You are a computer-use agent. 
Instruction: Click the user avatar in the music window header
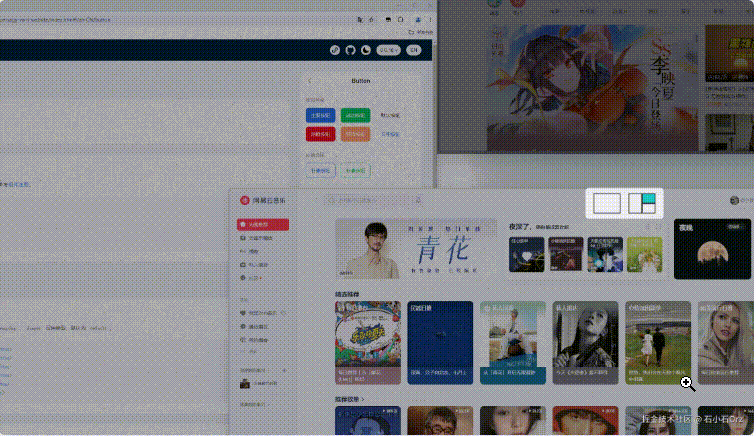[734, 201]
